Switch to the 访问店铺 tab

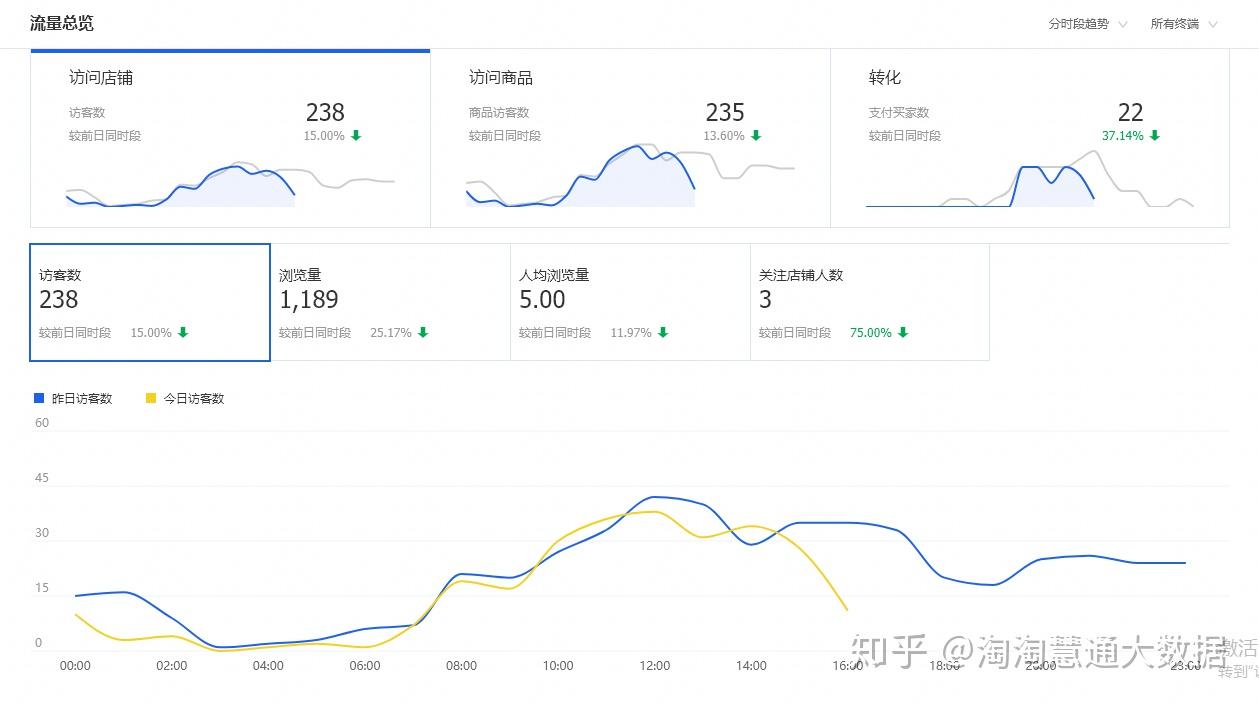[x=230, y=138]
